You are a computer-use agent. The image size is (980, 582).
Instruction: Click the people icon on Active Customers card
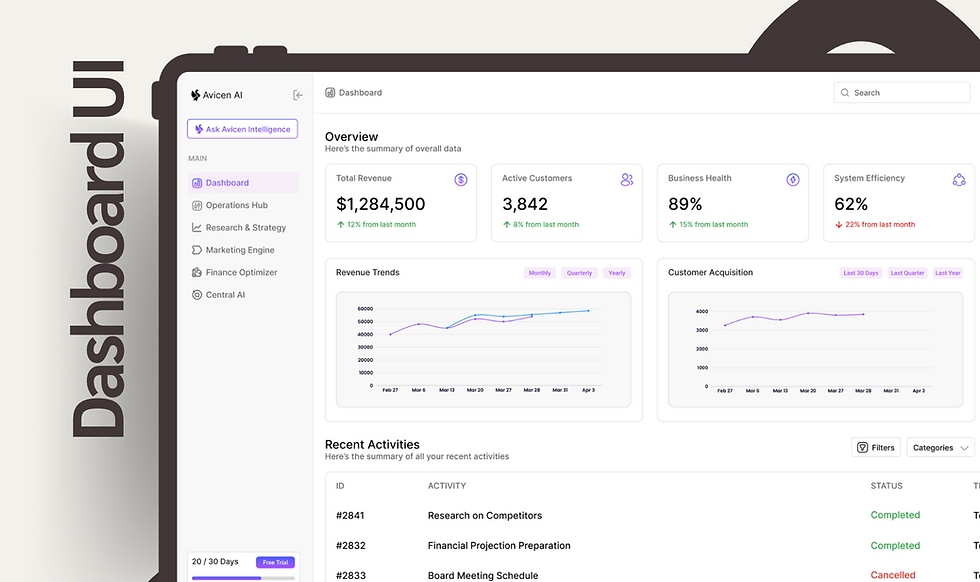coord(627,180)
